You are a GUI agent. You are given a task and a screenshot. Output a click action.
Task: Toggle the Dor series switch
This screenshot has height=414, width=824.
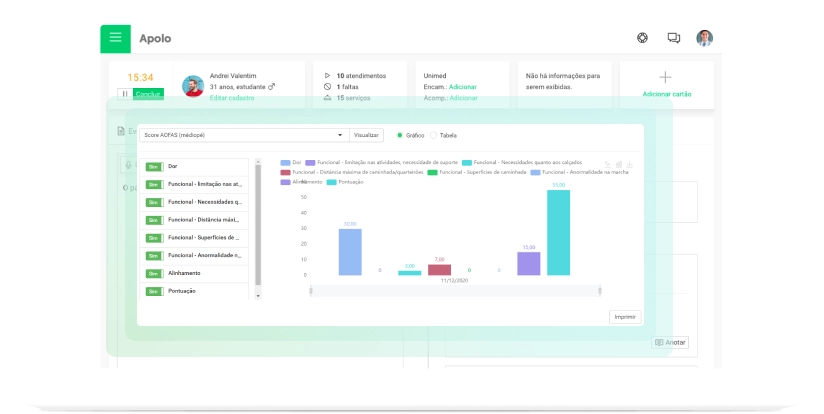point(154,167)
